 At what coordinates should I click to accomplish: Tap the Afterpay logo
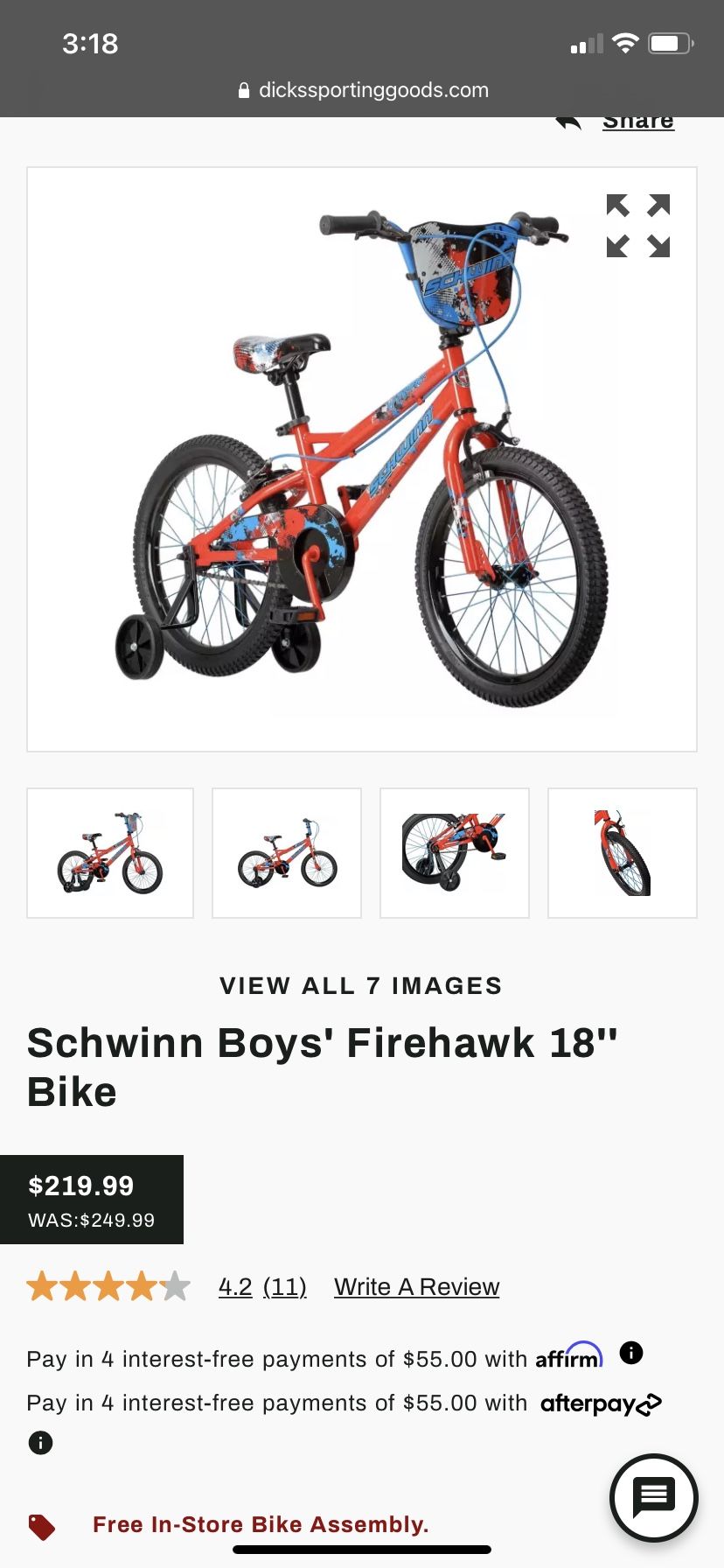coord(602,1404)
